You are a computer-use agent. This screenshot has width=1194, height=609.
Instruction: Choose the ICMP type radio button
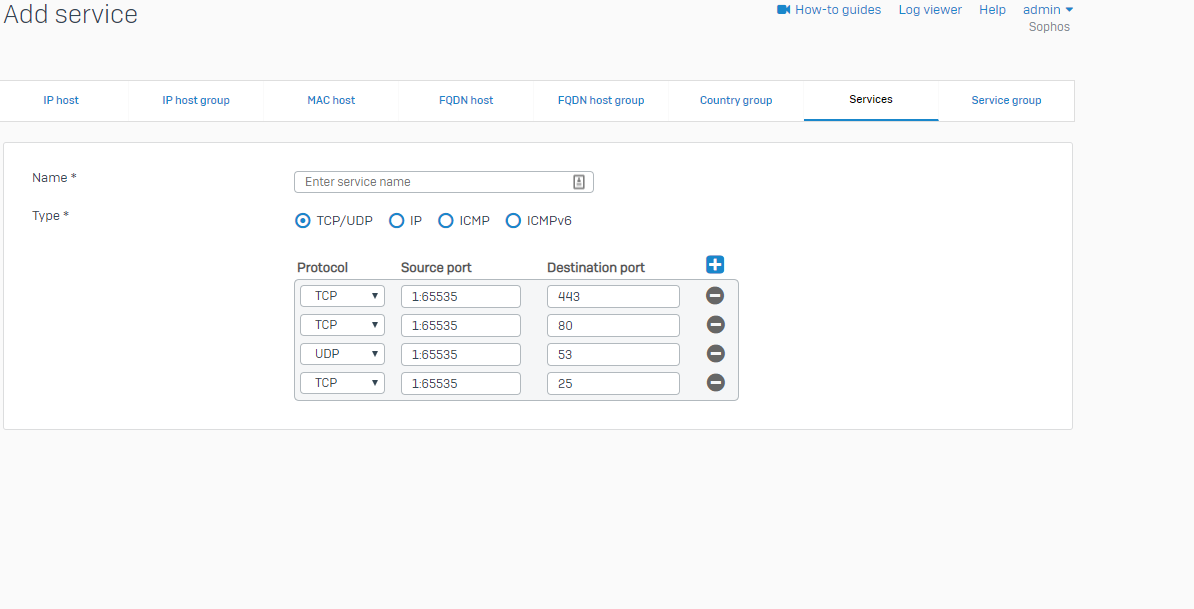(x=445, y=221)
